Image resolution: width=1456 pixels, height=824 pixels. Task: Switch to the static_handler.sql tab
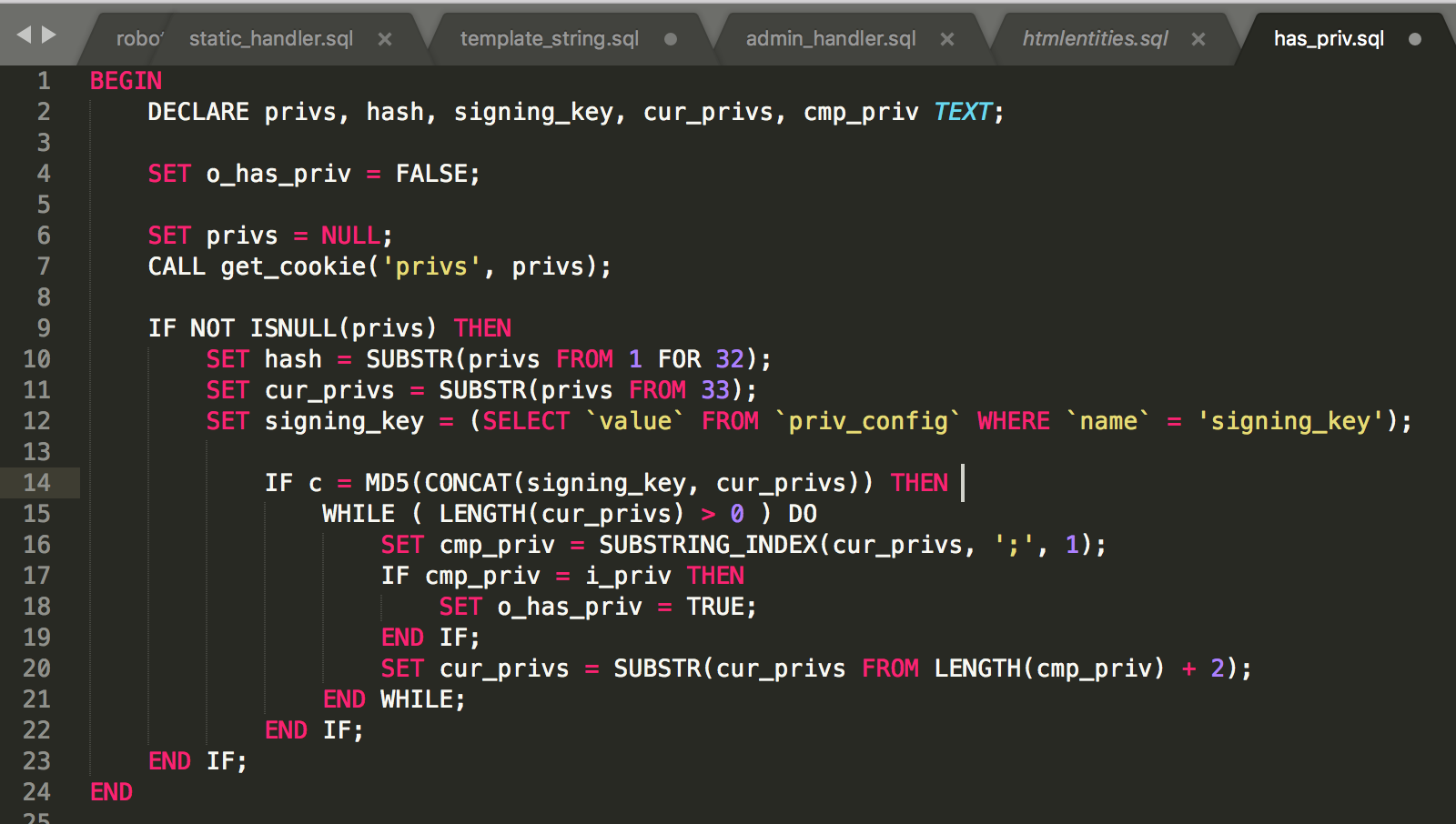[270, 39]
